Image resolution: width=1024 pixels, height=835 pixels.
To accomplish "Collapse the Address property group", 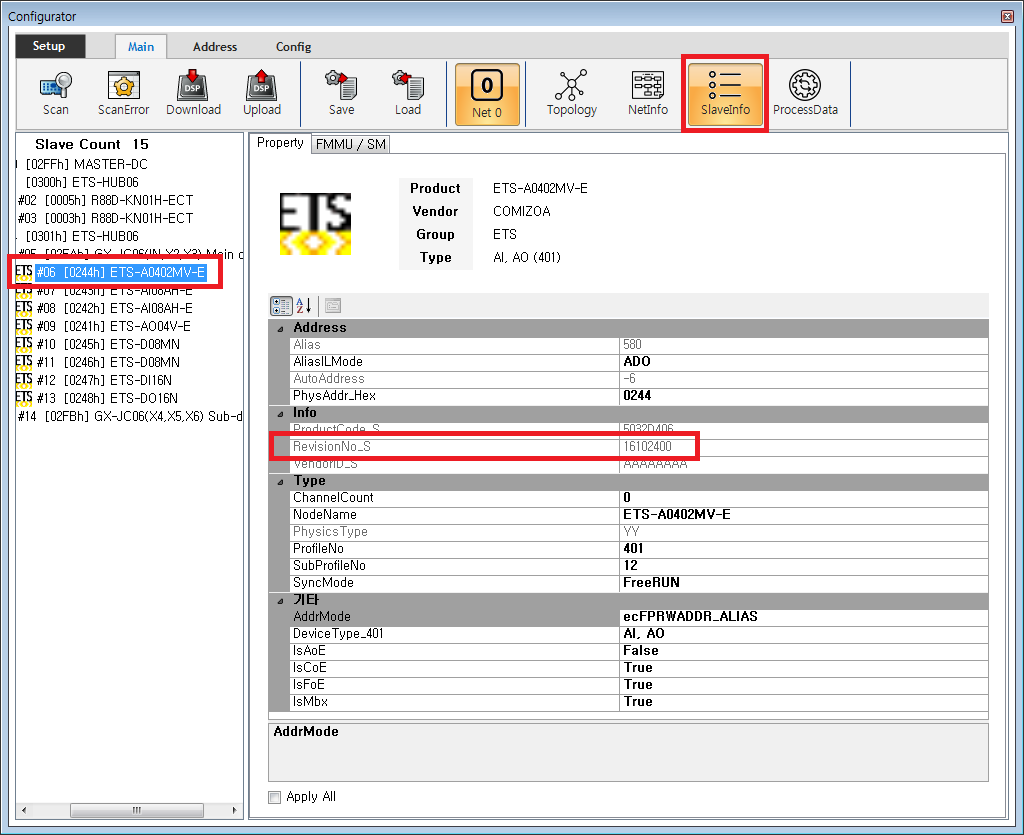I will (x=280, y=328).
